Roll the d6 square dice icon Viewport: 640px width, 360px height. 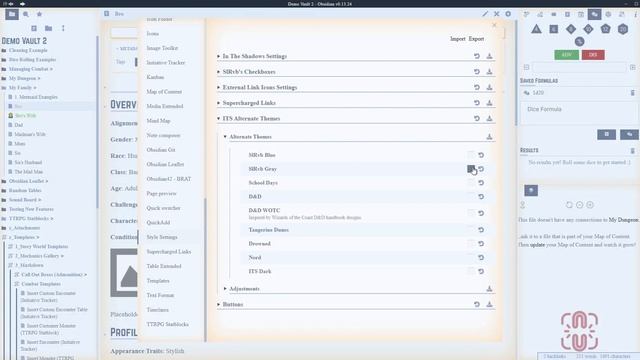[x=553, y=29]
